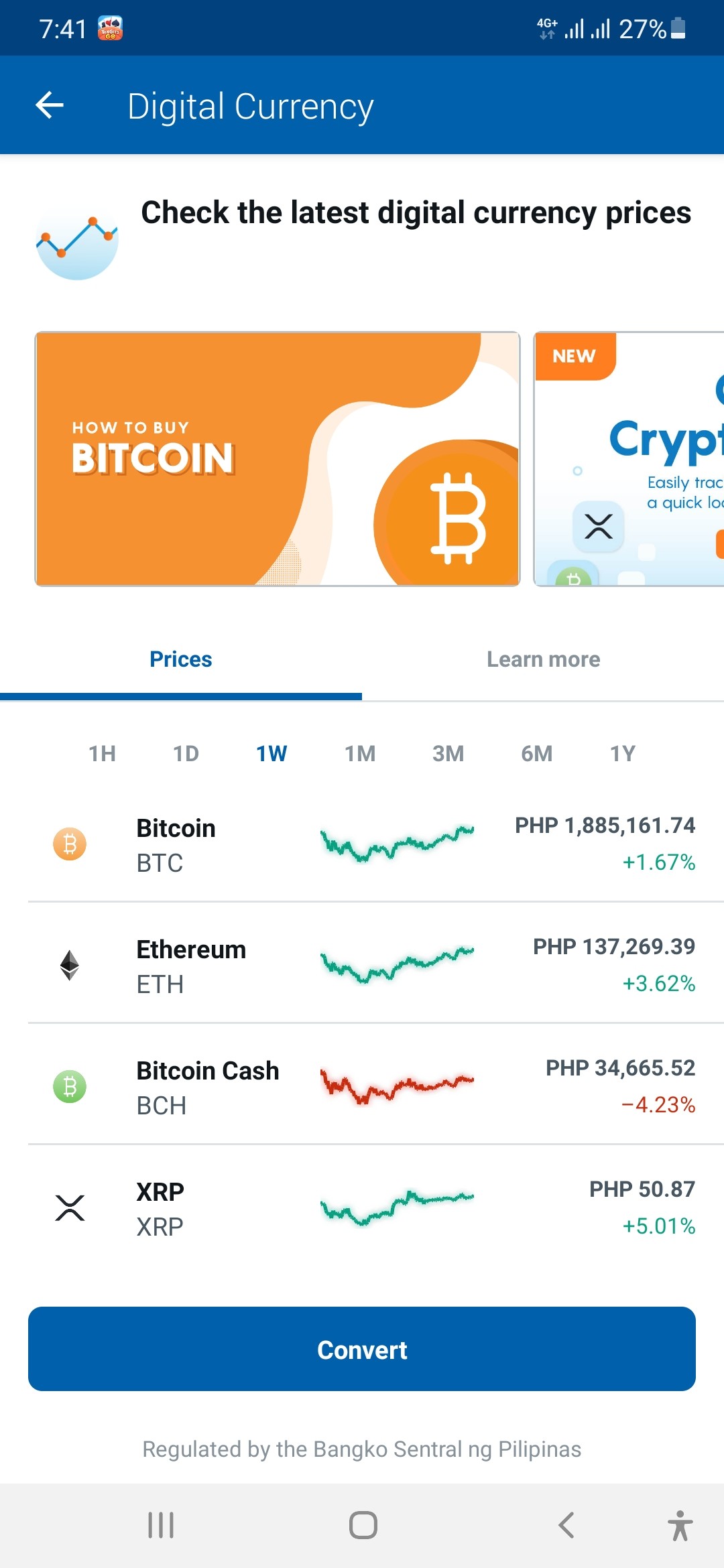This screenshot has height=1568, width=724.
Task: Tap the accessibility figure icon
Action: pos(680,1525)
